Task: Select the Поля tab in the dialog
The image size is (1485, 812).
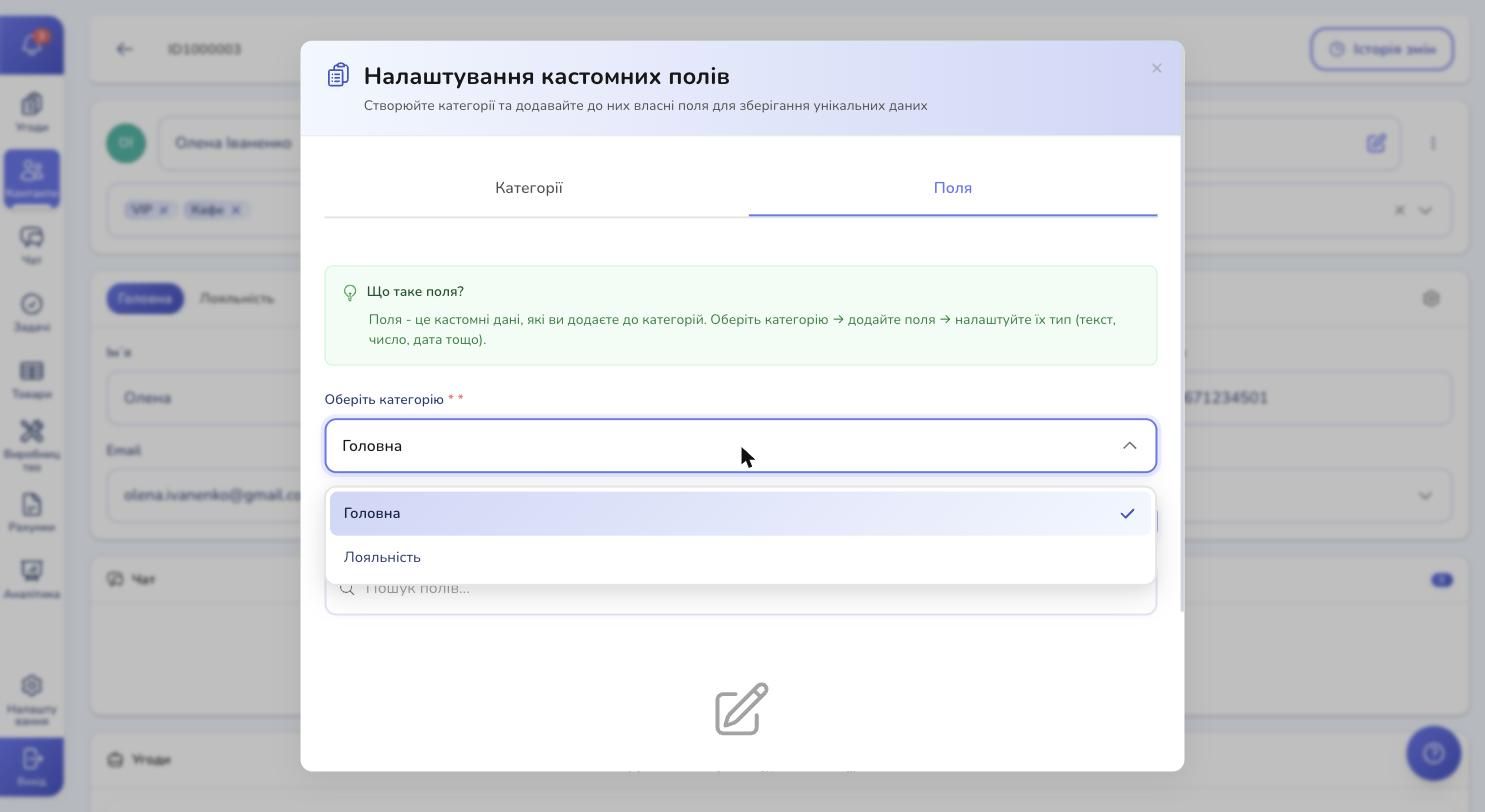Action: (953, 188)
